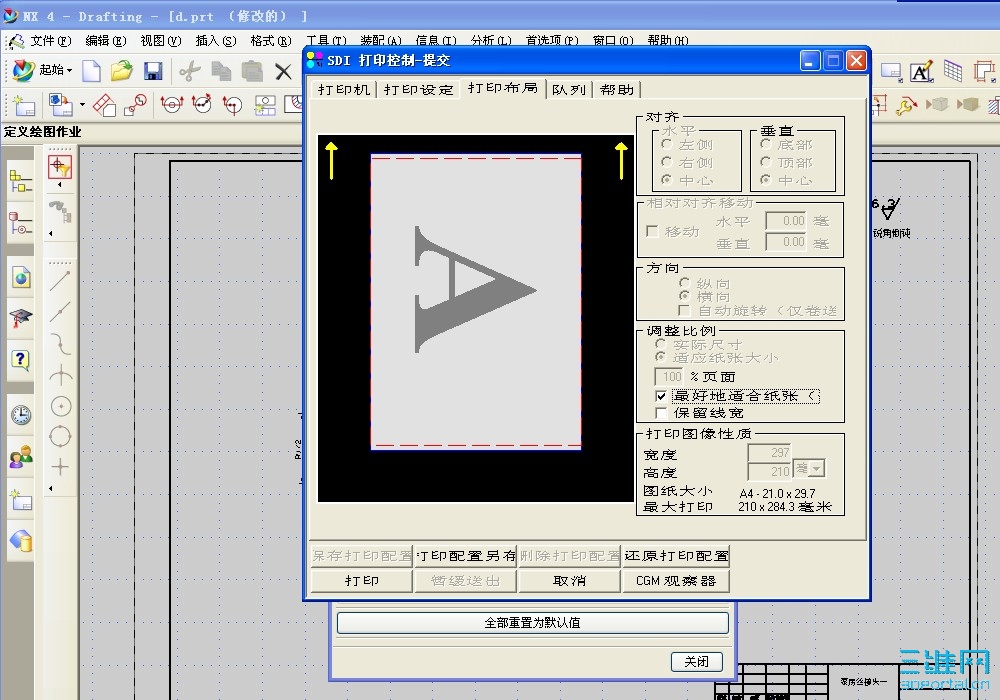Select 左侧 left horizontal alignment radio
Viewport: 1000px width, 700px height.
[667, 144]
